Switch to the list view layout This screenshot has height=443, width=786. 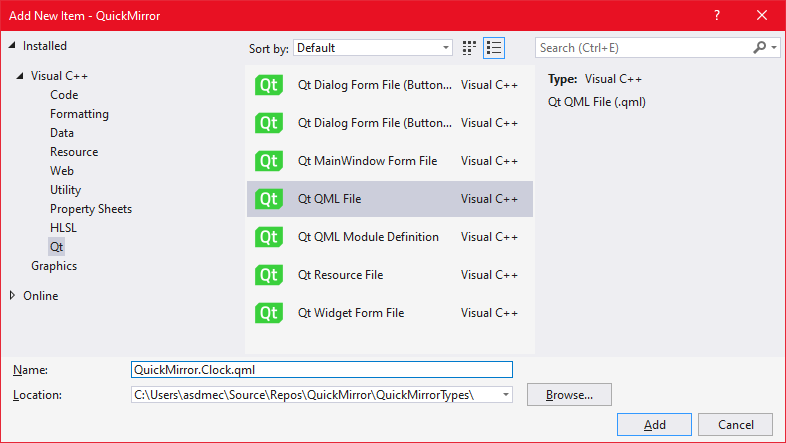(493, 48)
